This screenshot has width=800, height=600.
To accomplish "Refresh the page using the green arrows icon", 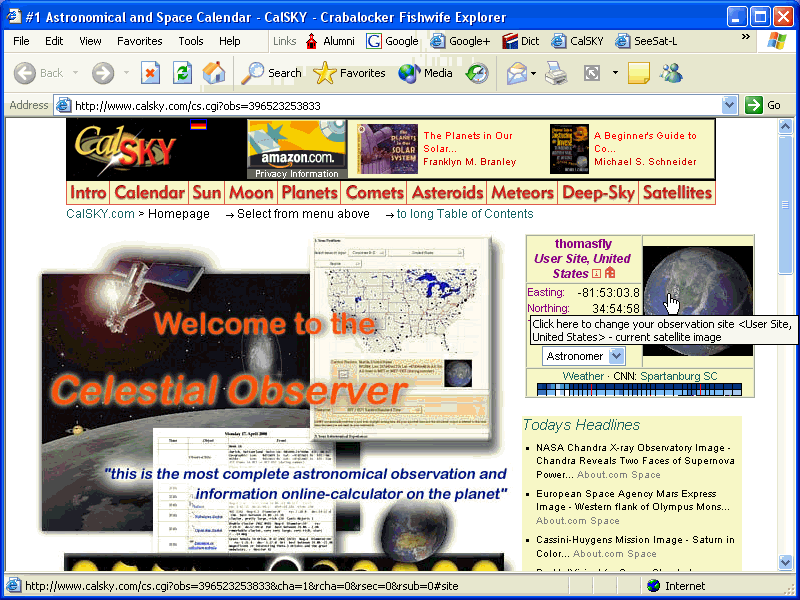I will pos(182,73).
